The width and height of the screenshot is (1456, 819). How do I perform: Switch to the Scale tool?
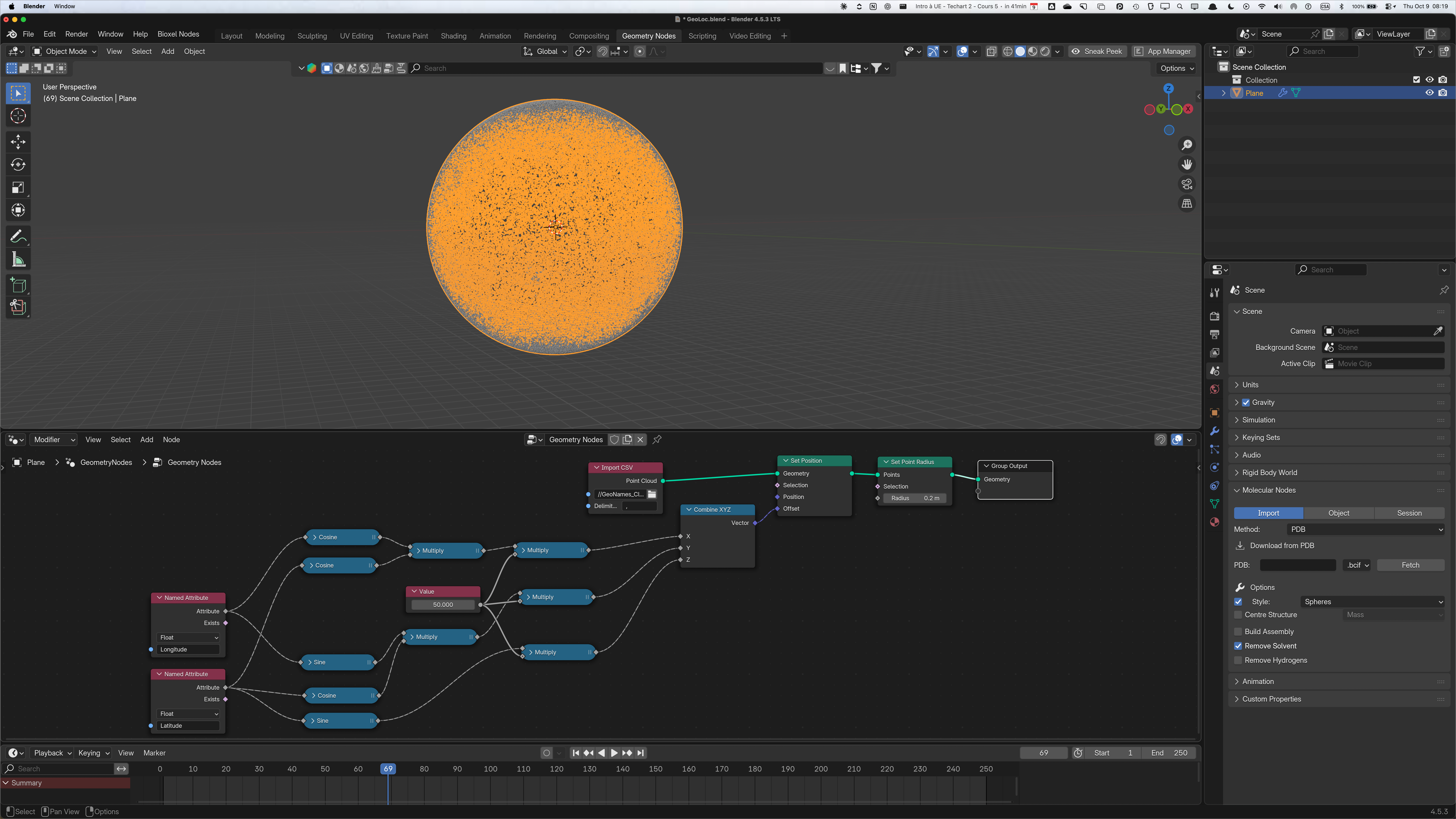click(x=18, y=188)
